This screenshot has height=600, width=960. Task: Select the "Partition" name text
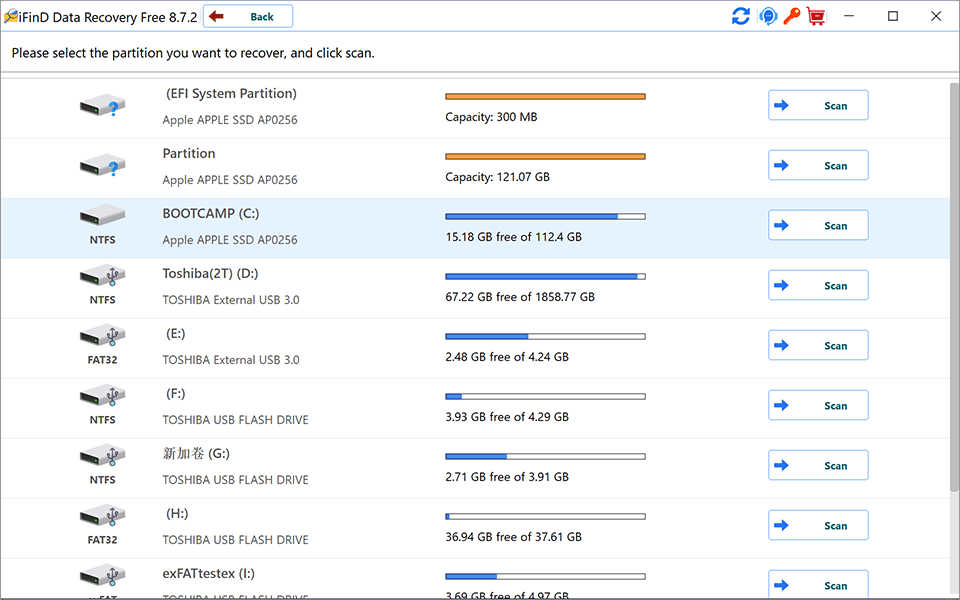click(x=189, y=154)
